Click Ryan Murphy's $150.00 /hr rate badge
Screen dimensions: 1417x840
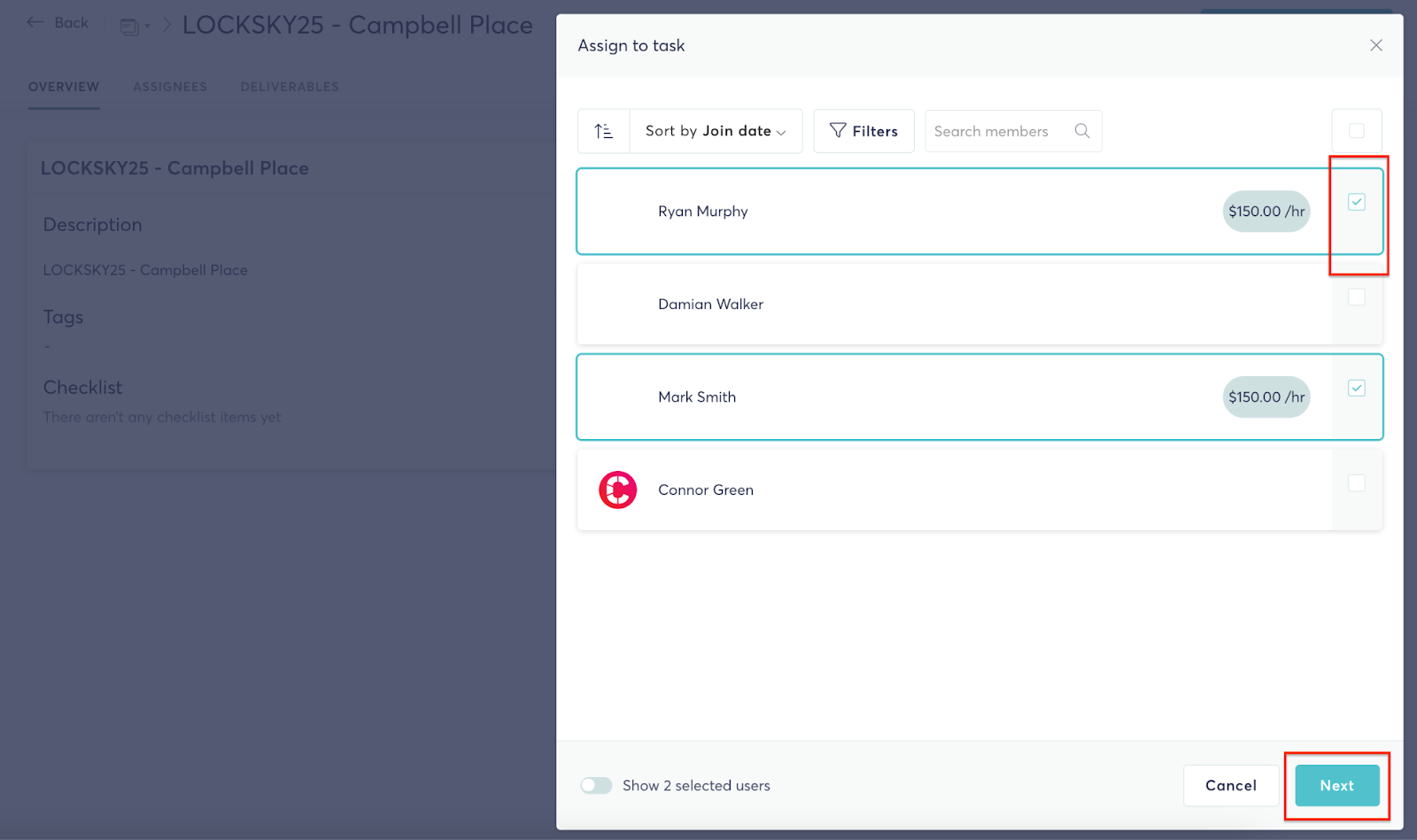1266,212
